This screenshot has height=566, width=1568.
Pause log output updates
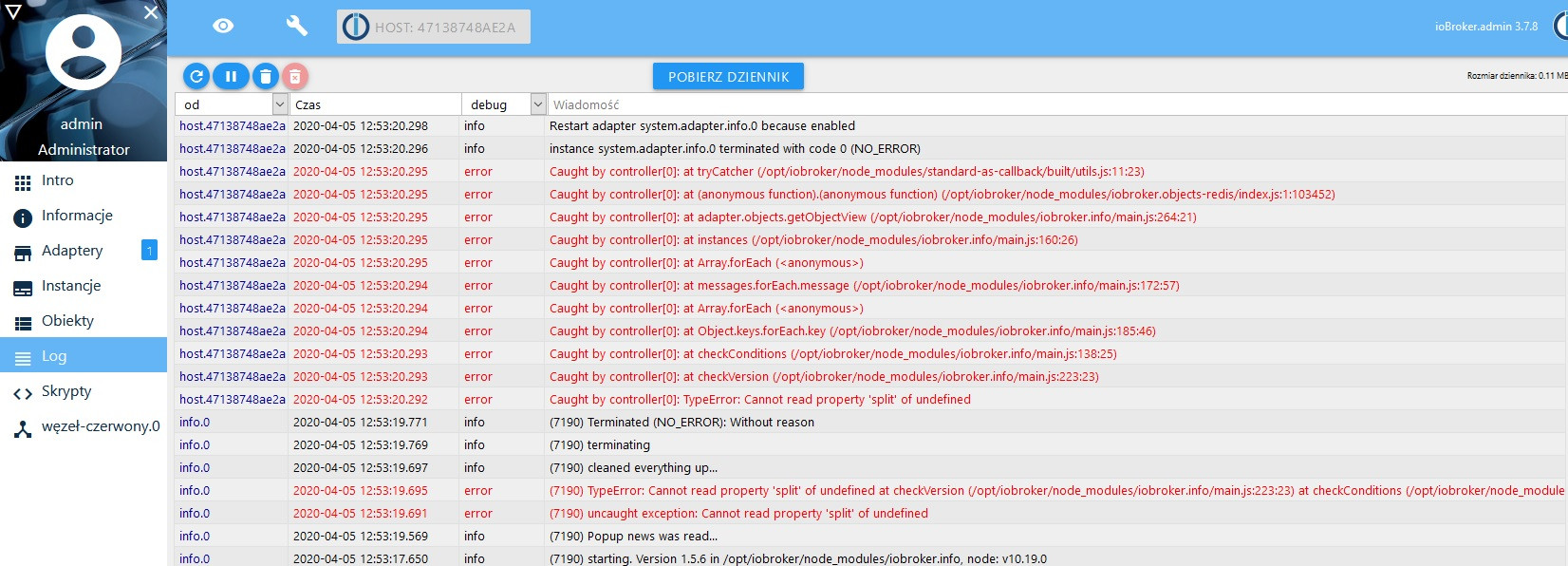coord(231,76)
